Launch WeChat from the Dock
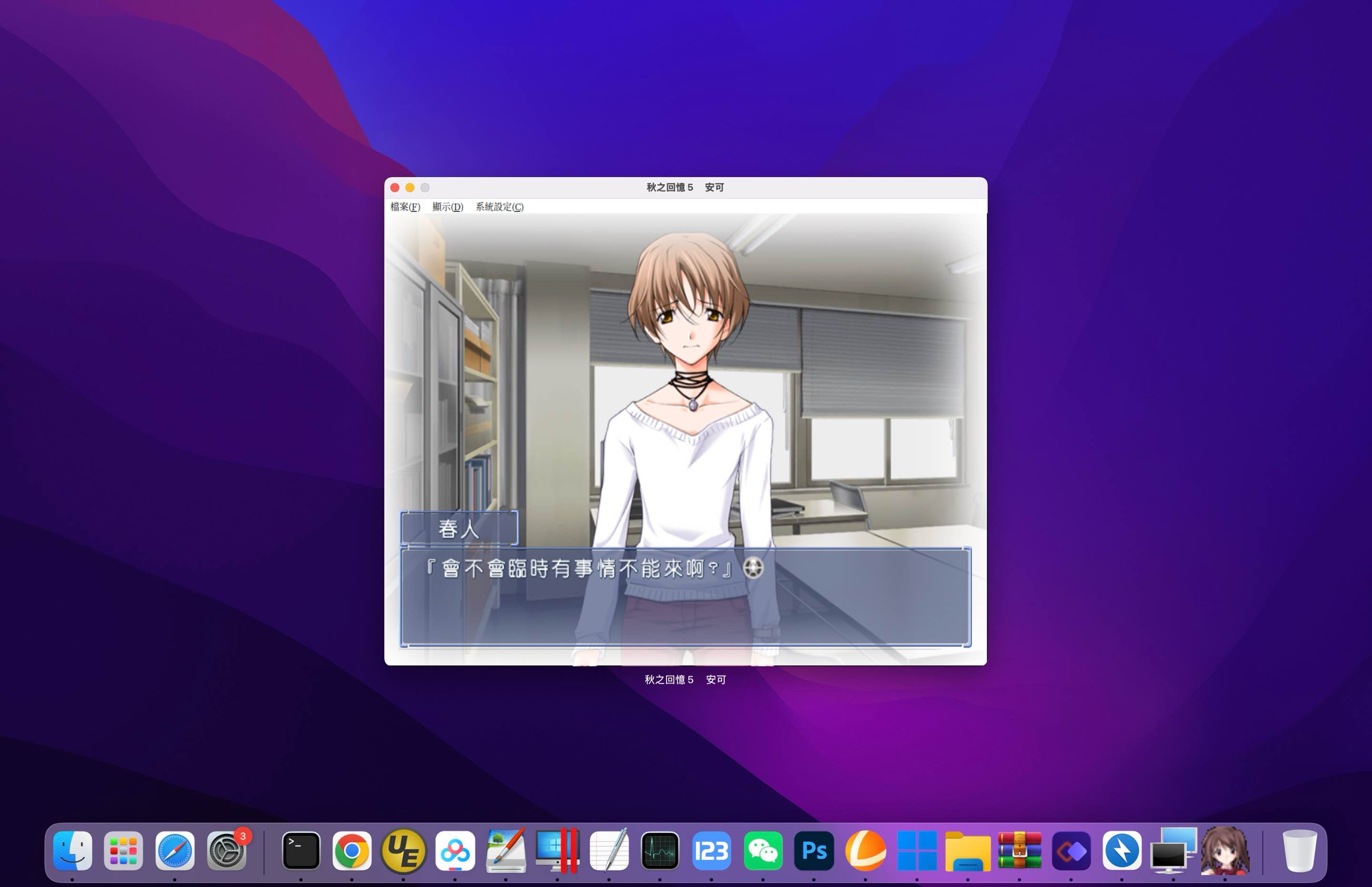 (763, 851)
